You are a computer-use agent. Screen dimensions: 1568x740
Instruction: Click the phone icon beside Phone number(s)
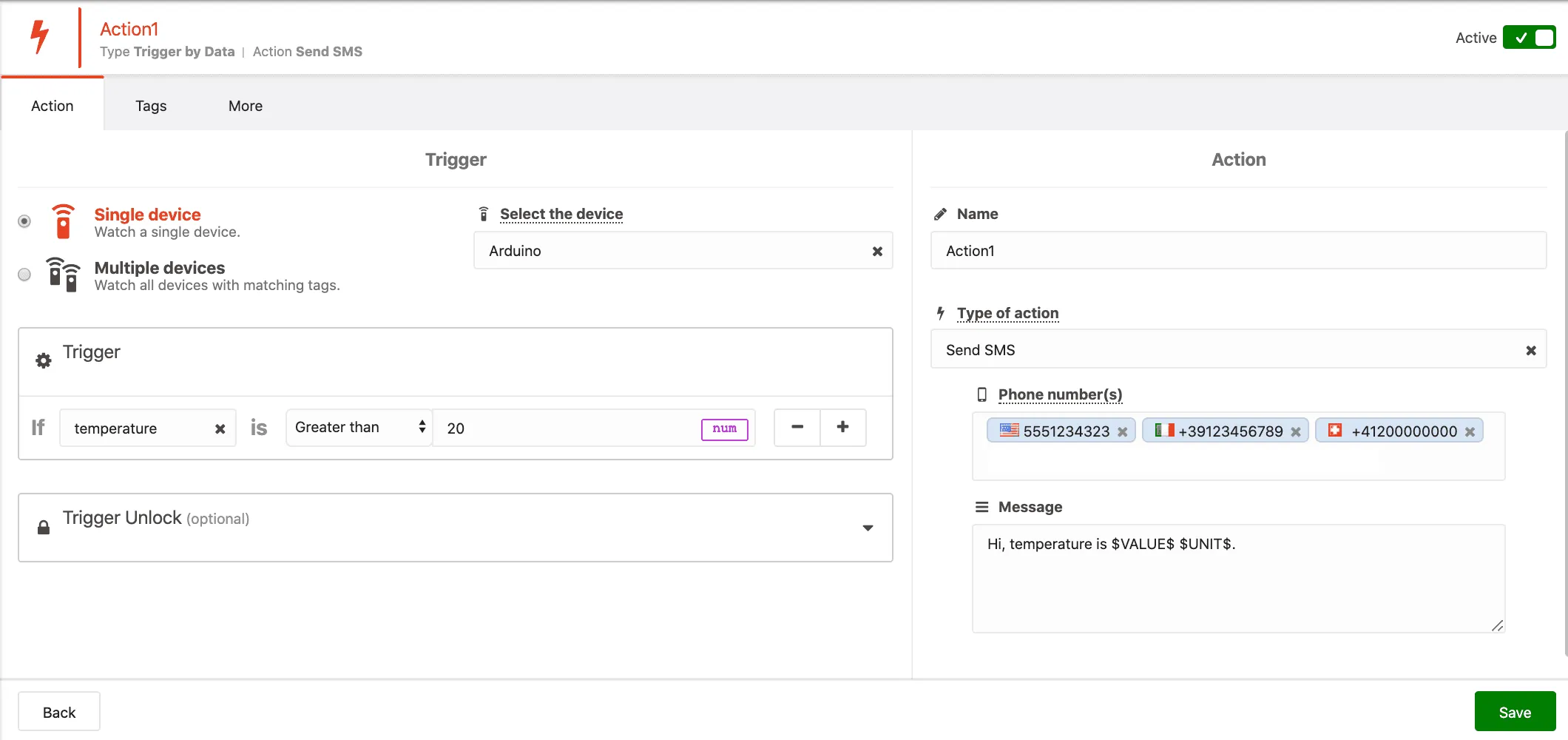click(981, 394)
